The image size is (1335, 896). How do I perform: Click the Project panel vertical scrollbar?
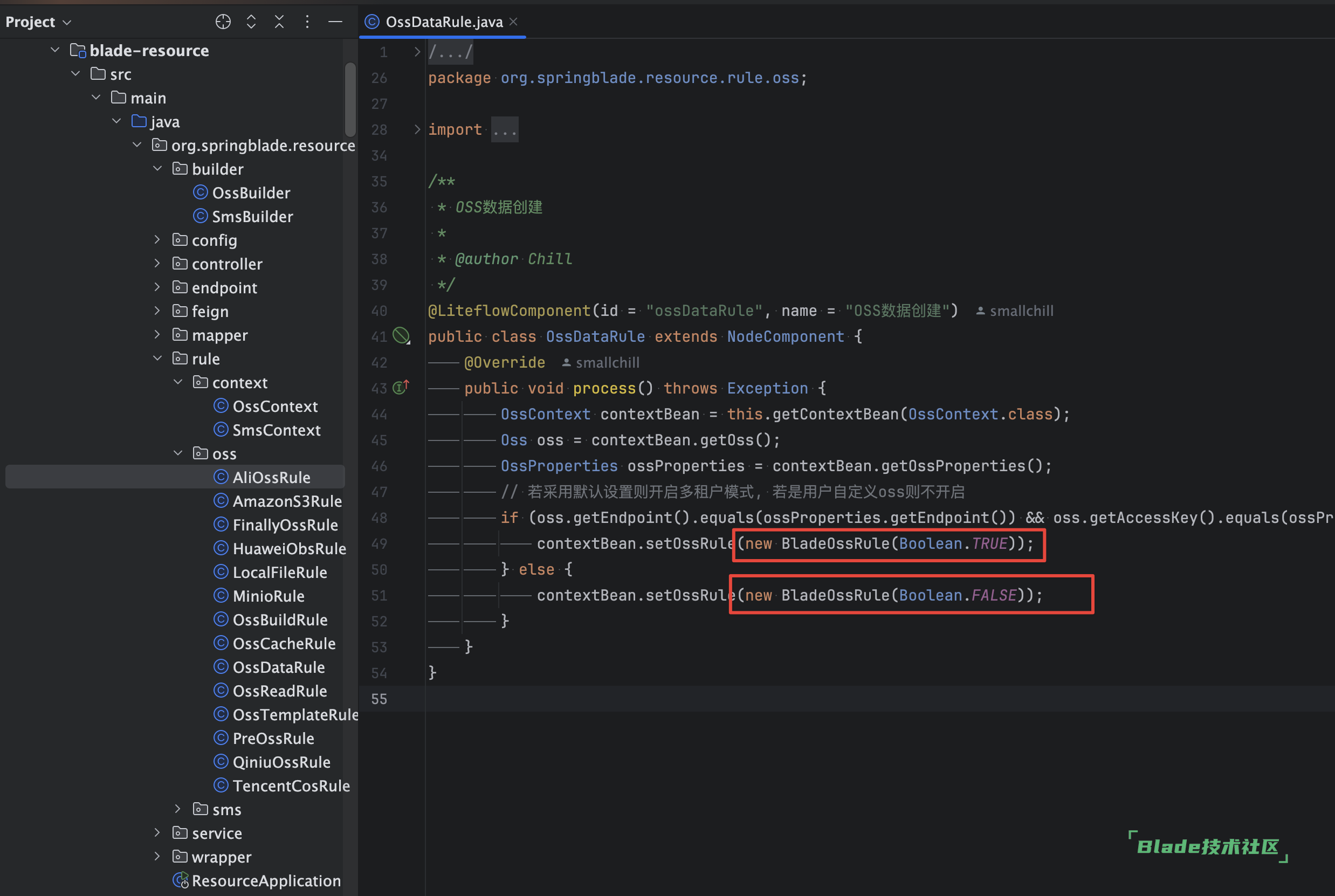[350, 100]
